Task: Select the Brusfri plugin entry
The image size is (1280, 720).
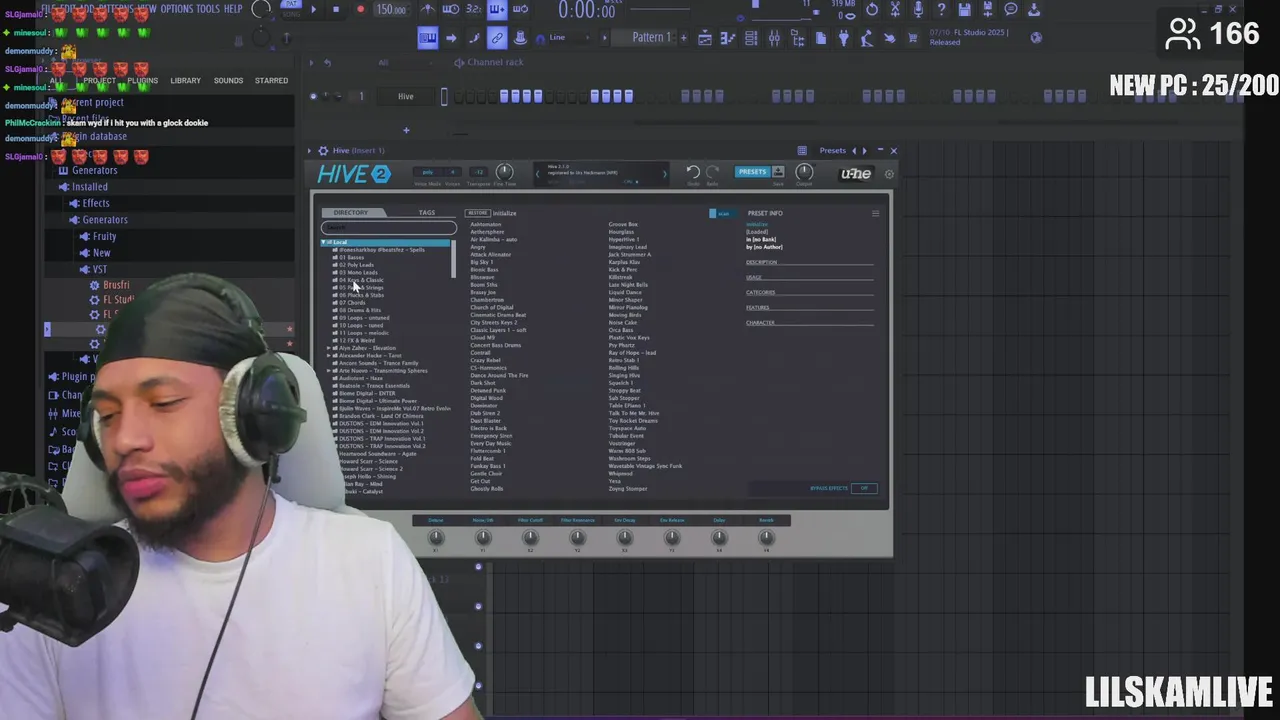Action: [115, 285]
